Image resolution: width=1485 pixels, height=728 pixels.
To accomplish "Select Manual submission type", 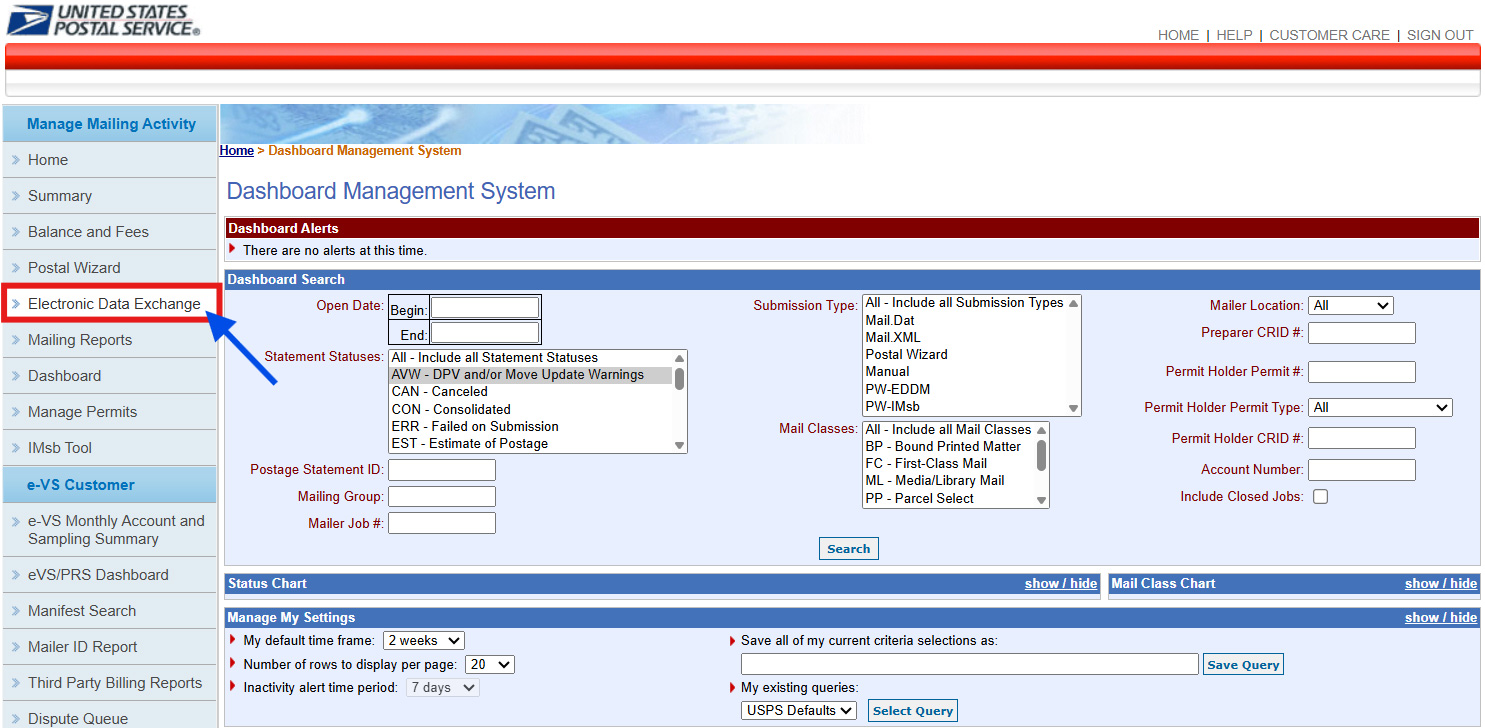I will coord(964,372).
